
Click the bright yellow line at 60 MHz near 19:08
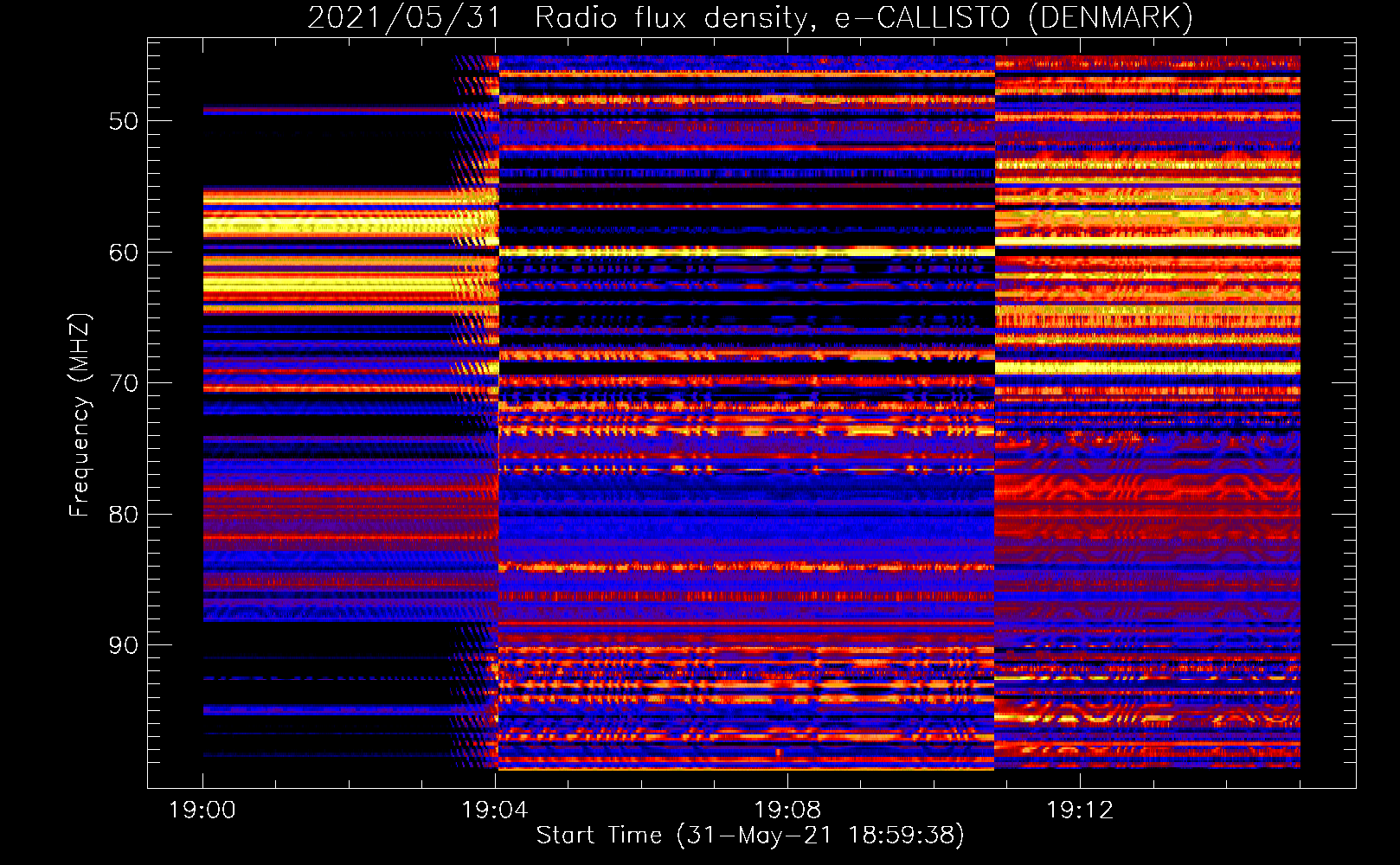tap(787, 251)
